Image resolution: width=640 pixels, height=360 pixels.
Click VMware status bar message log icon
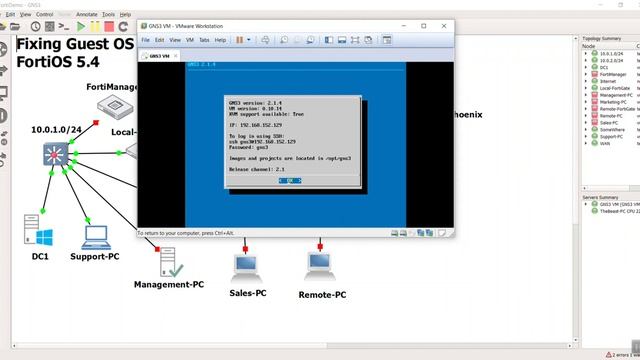(442, 233)
